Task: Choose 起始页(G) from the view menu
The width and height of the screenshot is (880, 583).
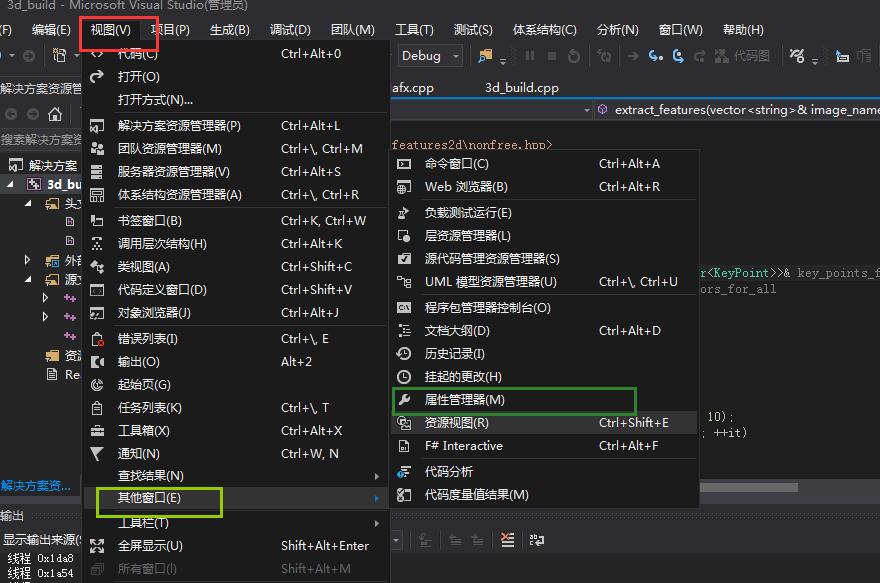Action: 236,385
